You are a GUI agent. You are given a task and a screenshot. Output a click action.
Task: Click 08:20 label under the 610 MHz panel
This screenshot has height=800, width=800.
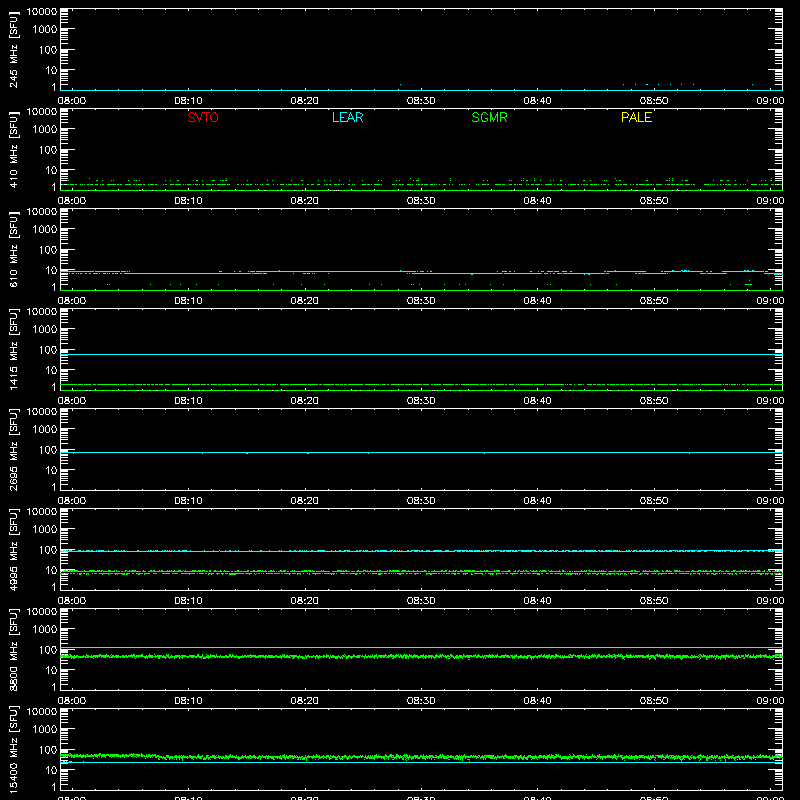pos(305,301)
